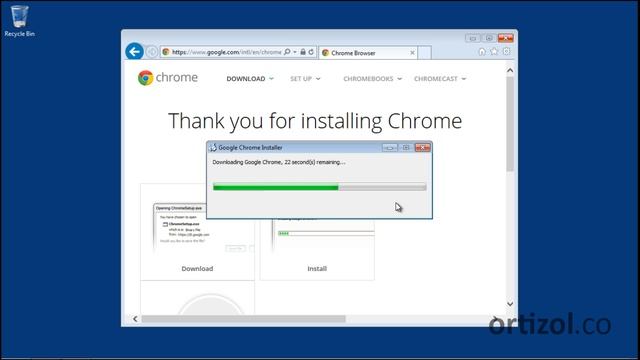Image resolution: width=640 pixels, height=360 pixels.
Task: Click the Download step thumbnail
Action: [198, 232]
